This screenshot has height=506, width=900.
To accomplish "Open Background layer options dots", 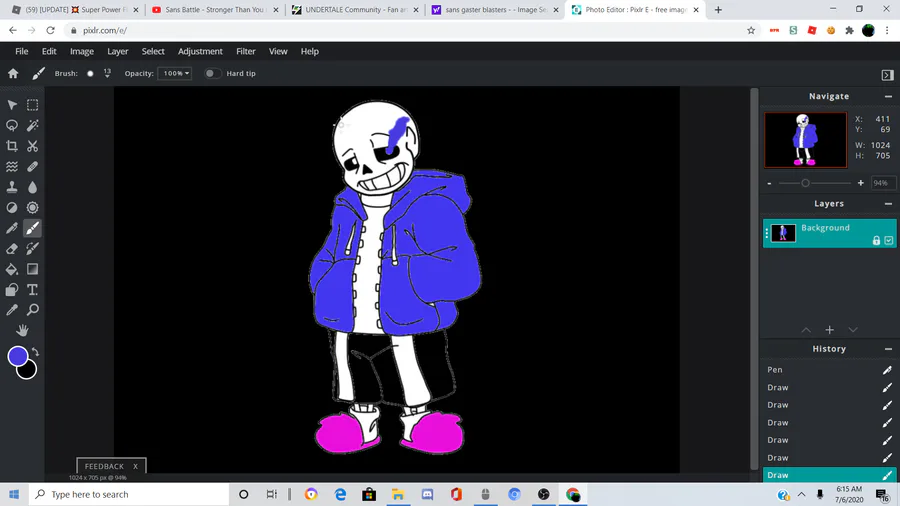I will coord(767,233).
